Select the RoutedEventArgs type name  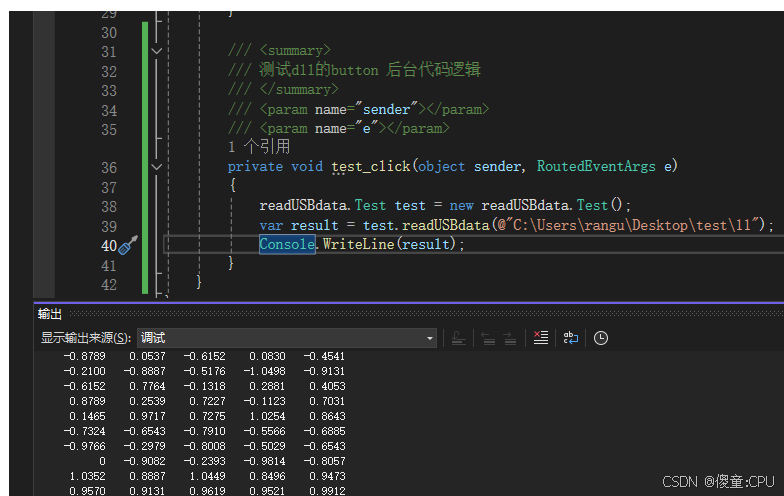pos(596,166)
